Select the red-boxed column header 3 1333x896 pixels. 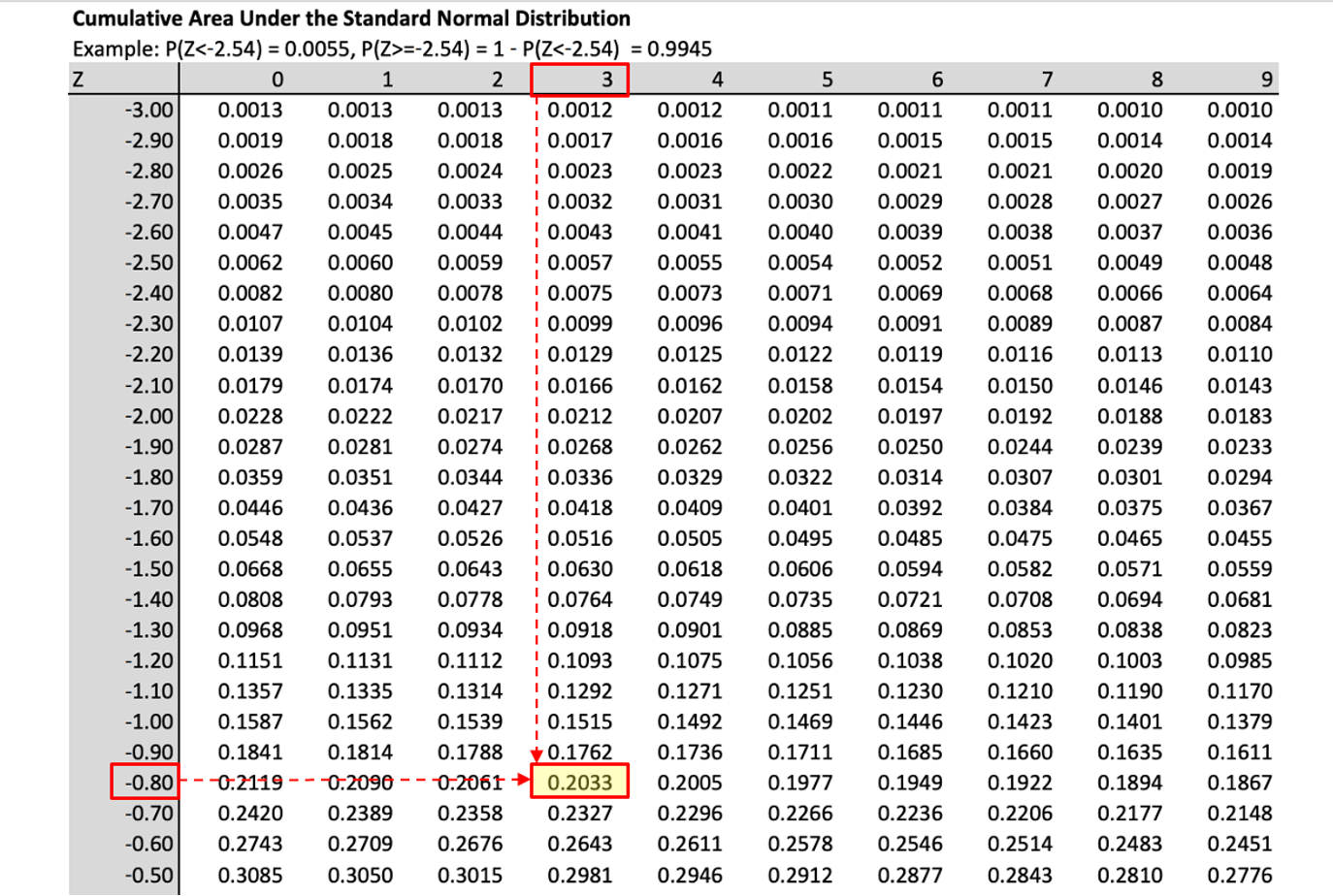tap(580, 80)
